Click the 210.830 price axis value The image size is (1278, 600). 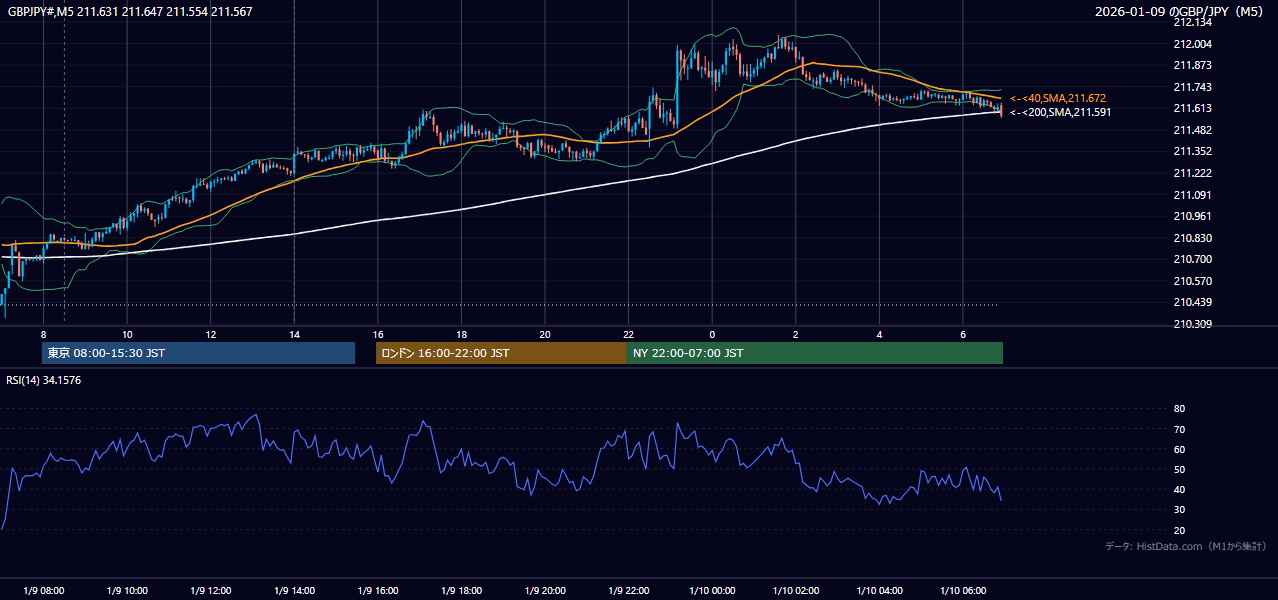pyautogui.click(x=1192, y=238)
